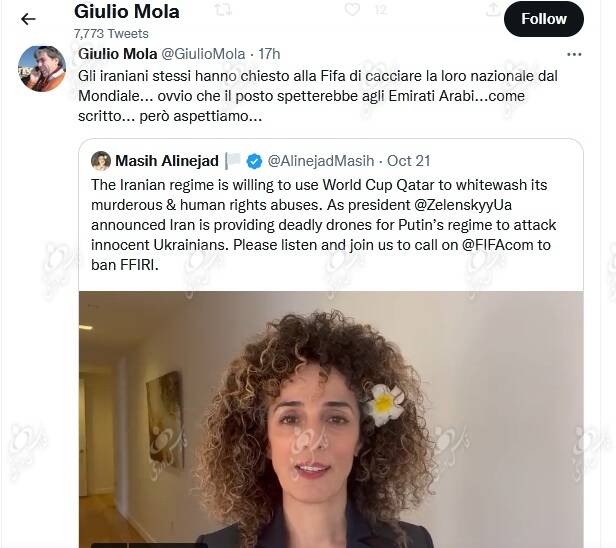
Task: Play the video of woman with flower
Action: pyautogui.click(x=331, y=419)
